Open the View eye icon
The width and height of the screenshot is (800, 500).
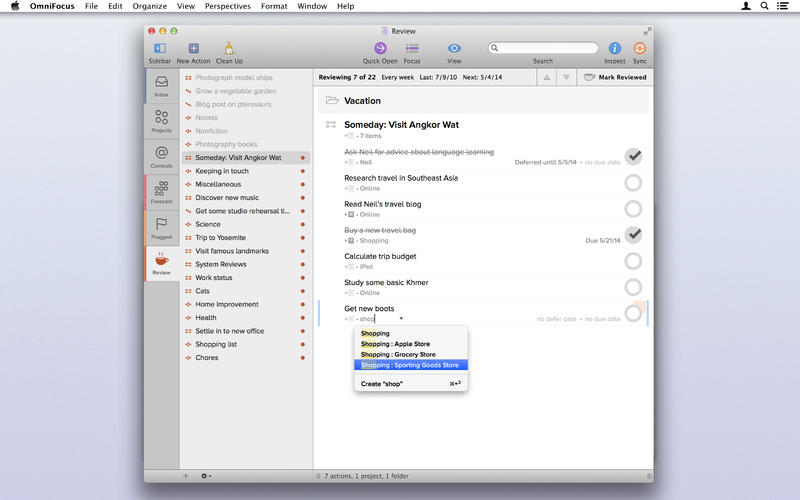coord(454,48)
